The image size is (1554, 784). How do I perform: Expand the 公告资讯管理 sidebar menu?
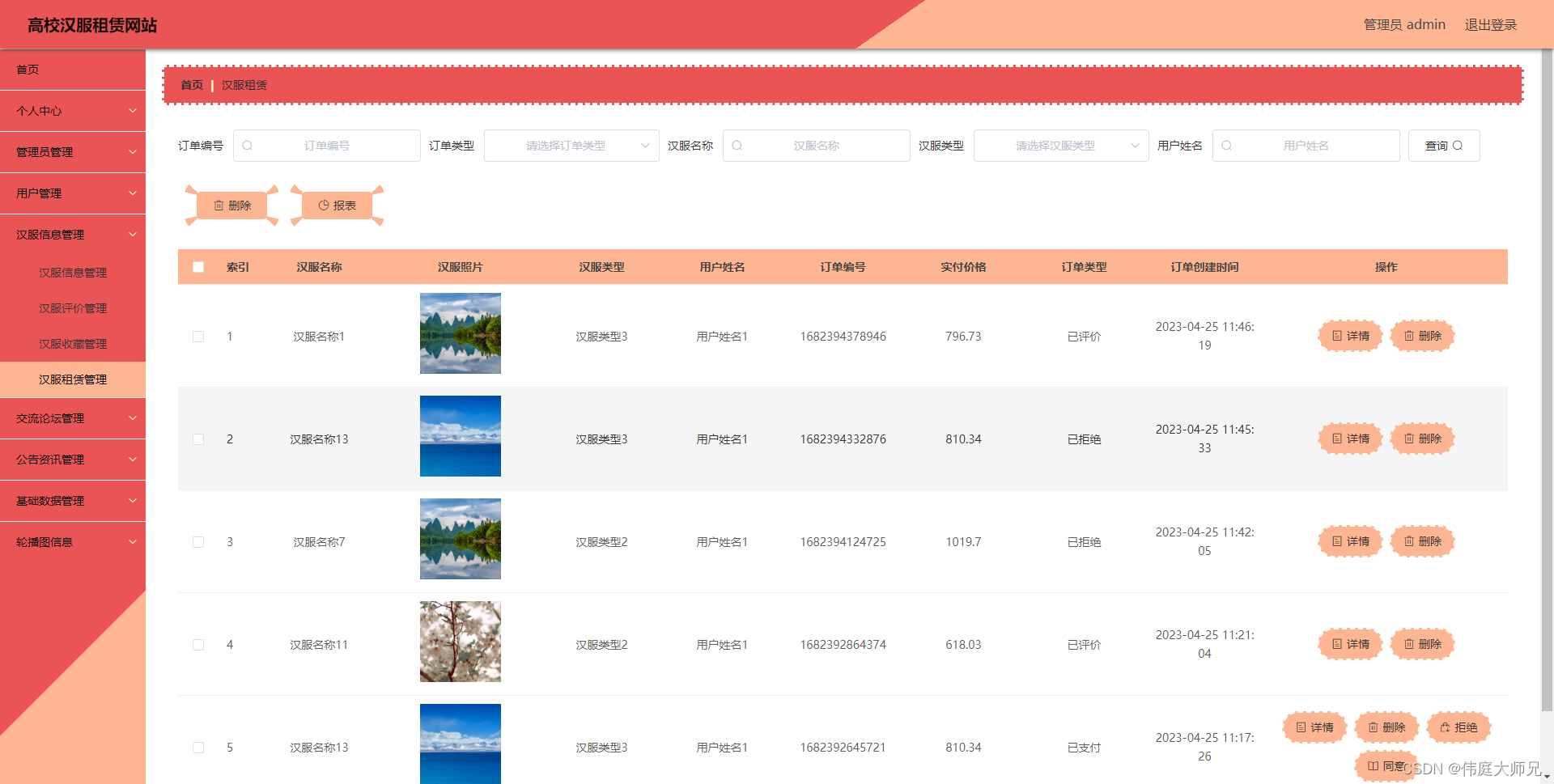[73, 460]
